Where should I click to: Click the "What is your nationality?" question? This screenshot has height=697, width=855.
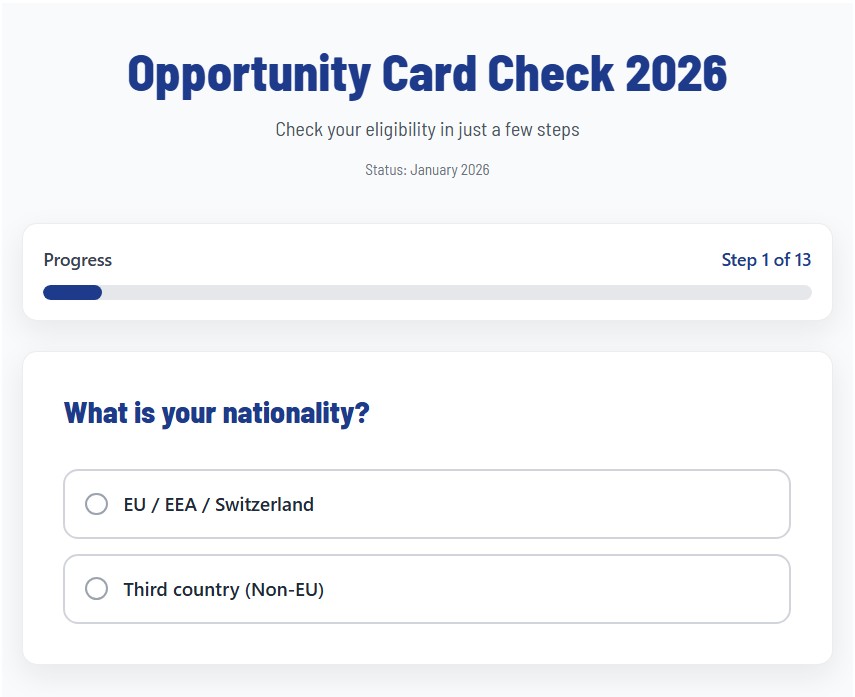pyautogui.click(x=216, y=412)
